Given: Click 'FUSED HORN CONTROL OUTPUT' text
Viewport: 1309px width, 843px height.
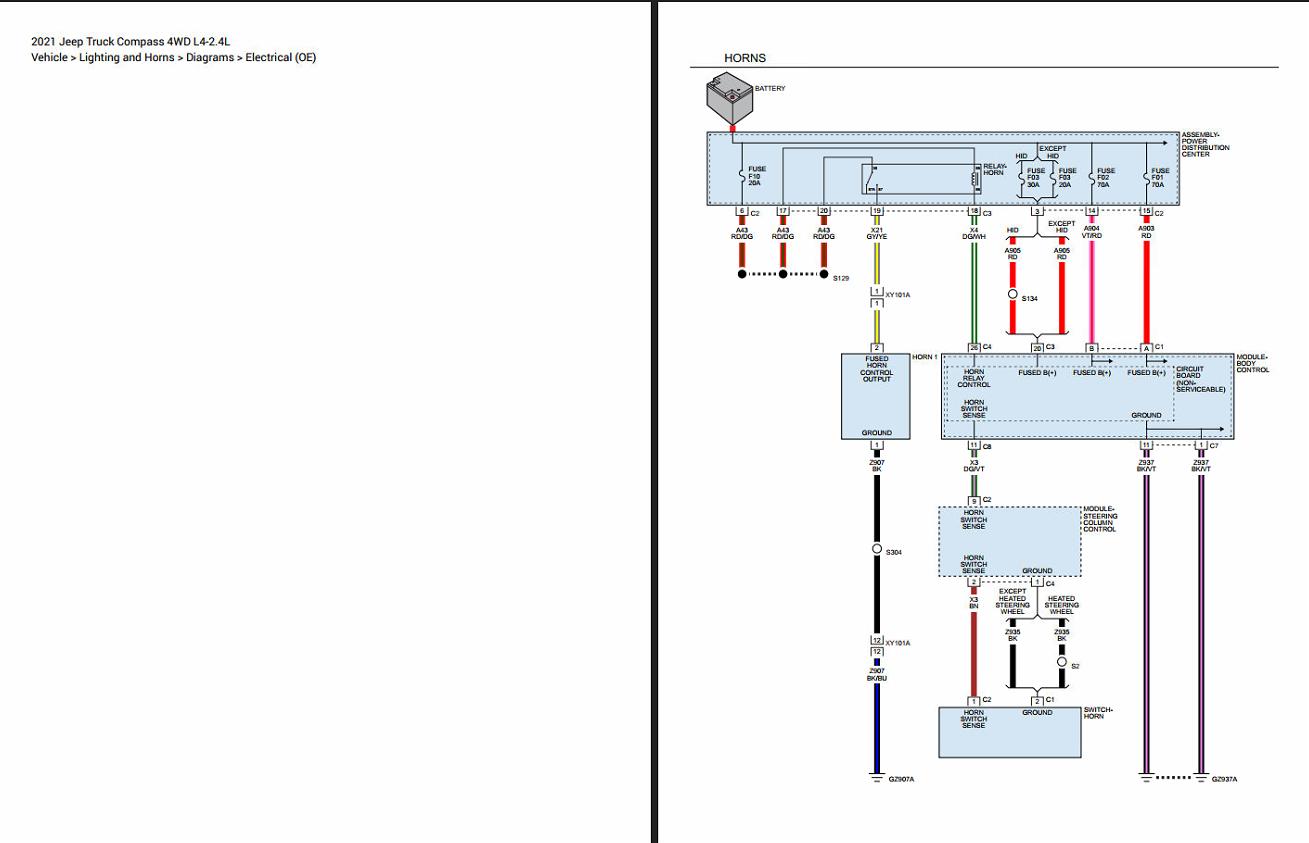Looking at the screenshot, I should [x=877, y=369].
